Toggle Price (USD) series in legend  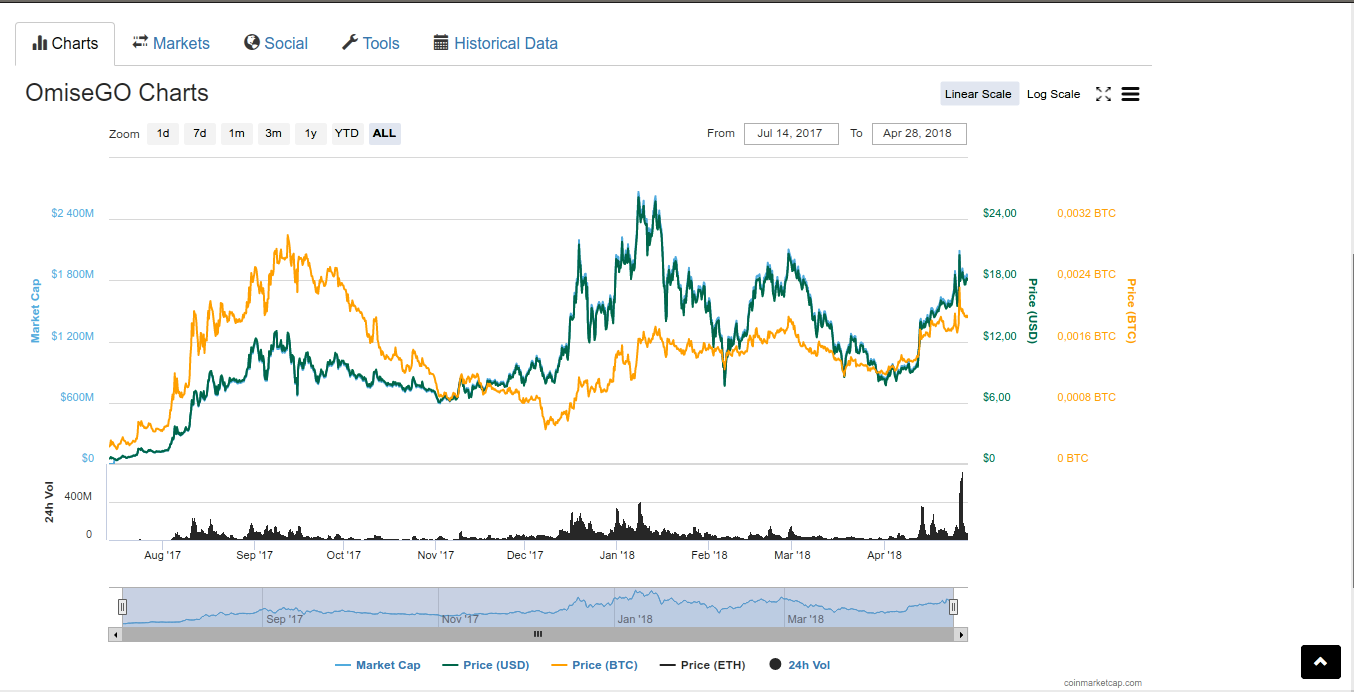click(485, 665)
